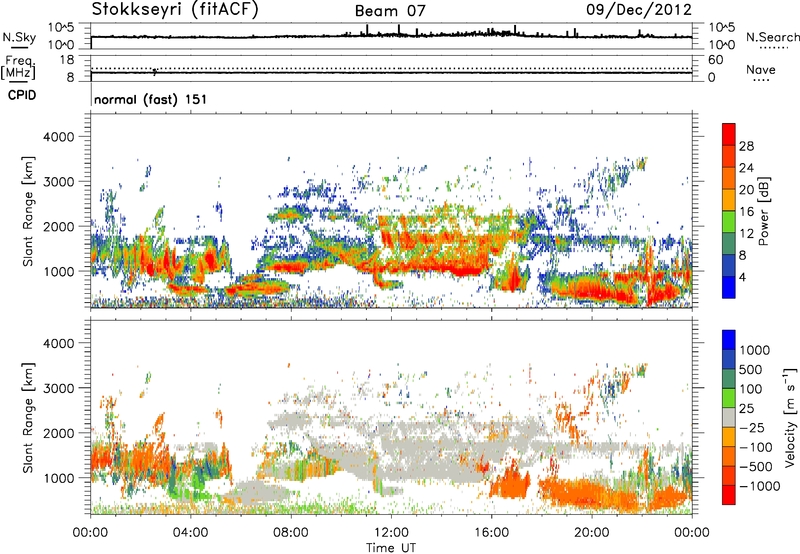Click the Beam 07 label
This screenshot has height=554, width=800.
coord(390,11)
